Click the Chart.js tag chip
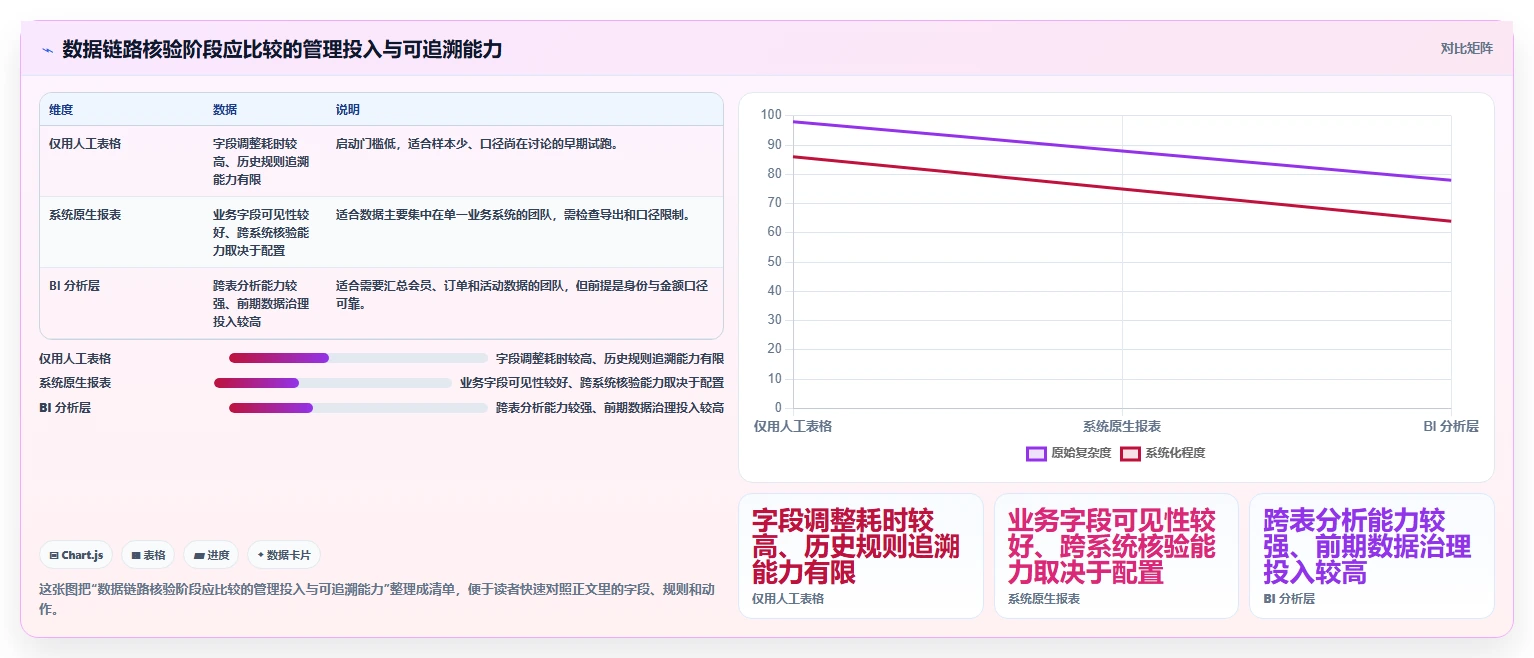Viewport: 1534px width, 658px height. (x=76, y=555)
